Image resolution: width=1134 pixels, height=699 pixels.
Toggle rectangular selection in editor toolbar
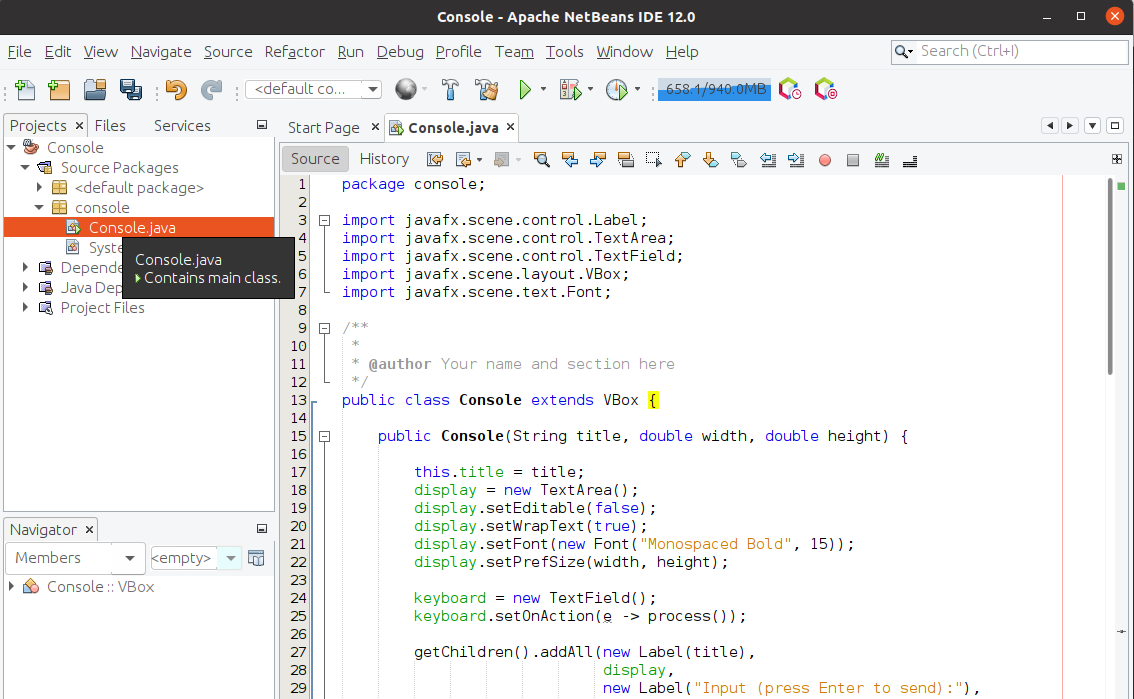click(x=654, y=159)
